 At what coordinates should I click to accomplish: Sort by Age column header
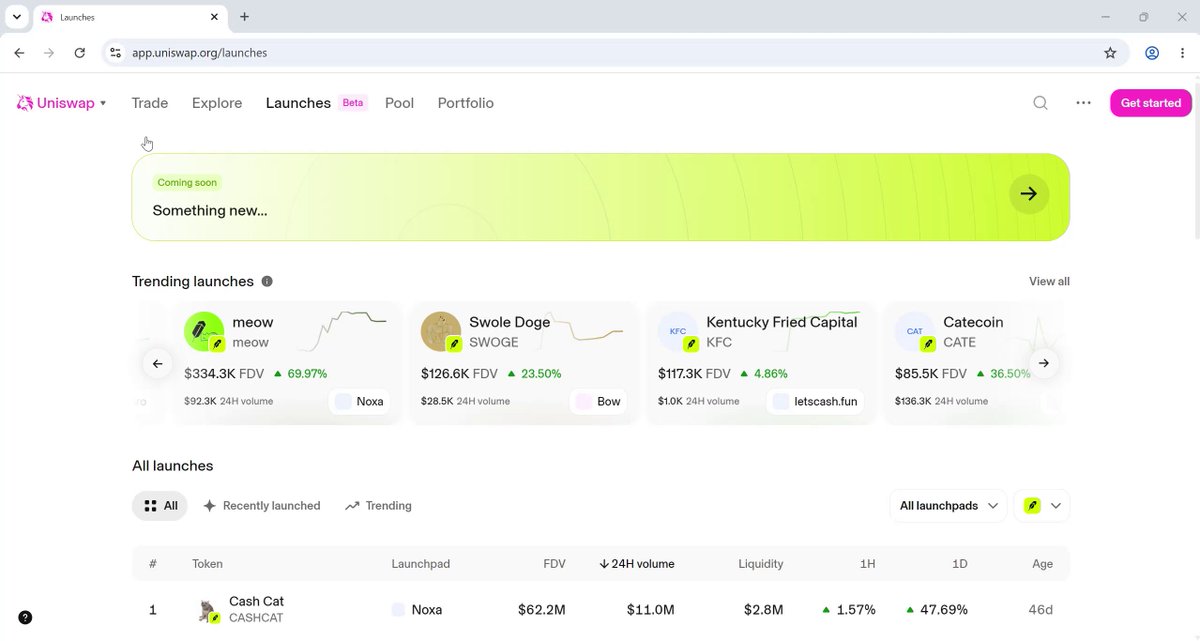point(1043,564)
